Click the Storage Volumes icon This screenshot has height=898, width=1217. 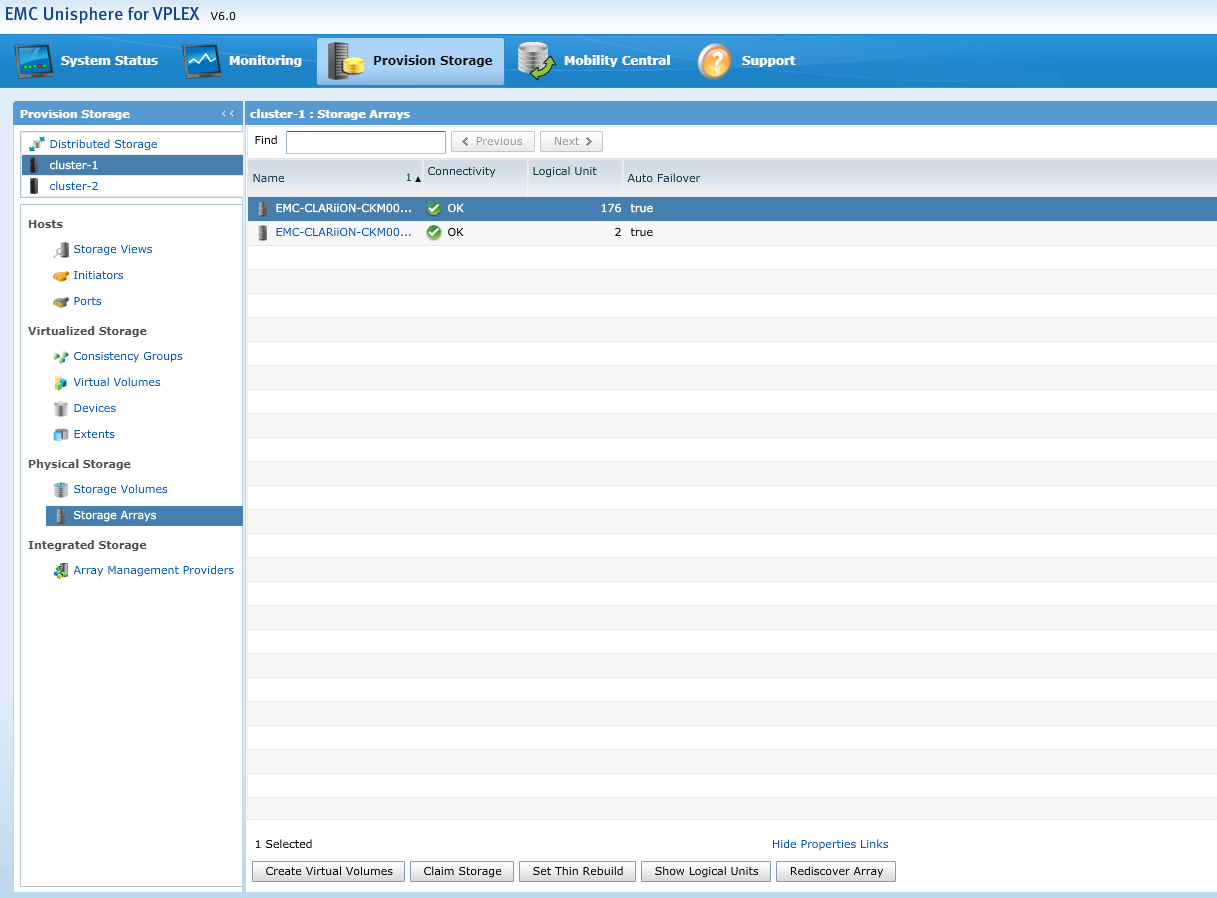tap(61, 490)
